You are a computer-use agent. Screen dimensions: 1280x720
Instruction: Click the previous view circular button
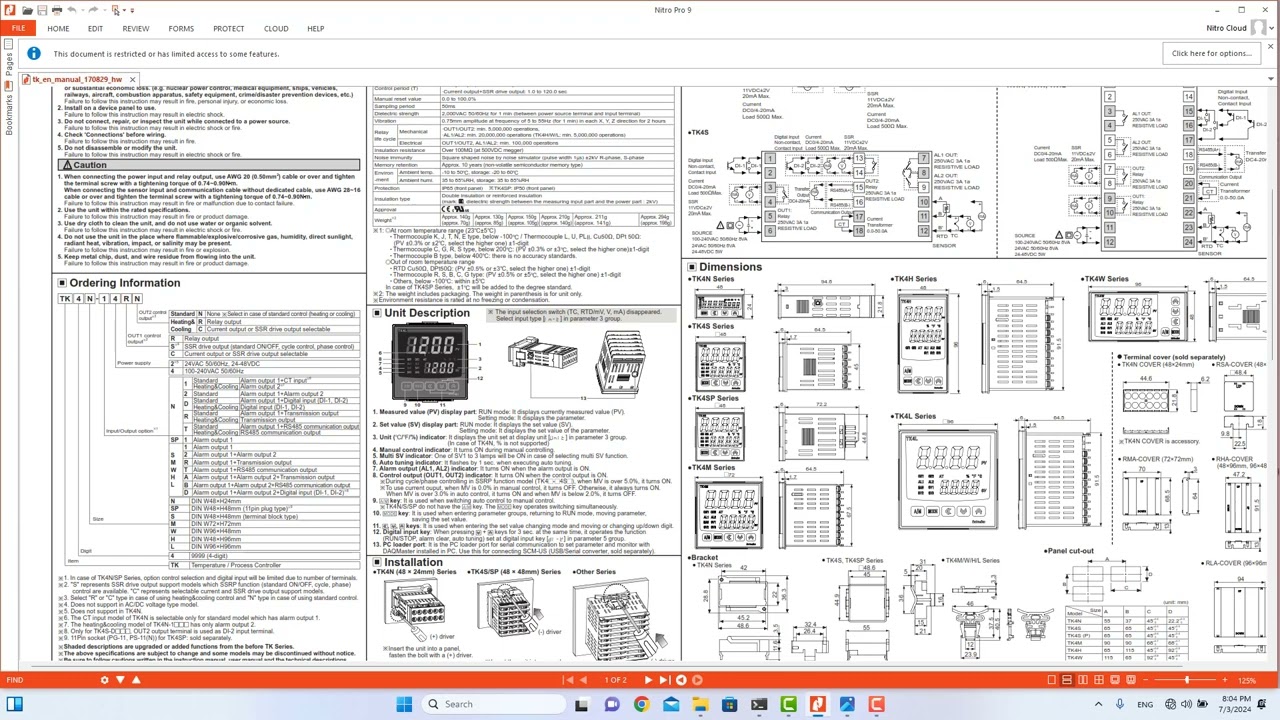[681, 680]
